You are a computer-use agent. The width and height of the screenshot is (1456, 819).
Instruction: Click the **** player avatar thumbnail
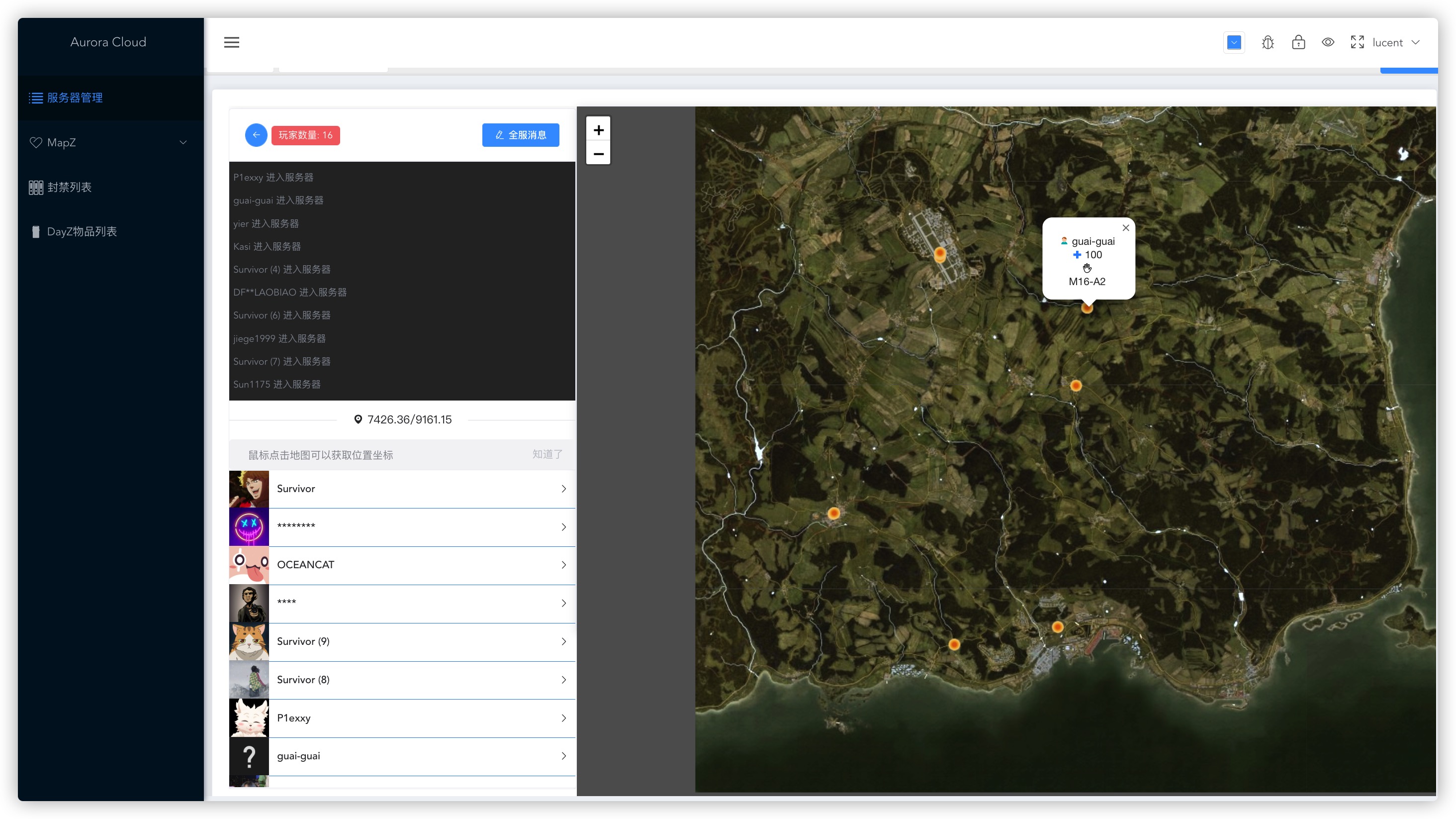[x=249, y=603]
